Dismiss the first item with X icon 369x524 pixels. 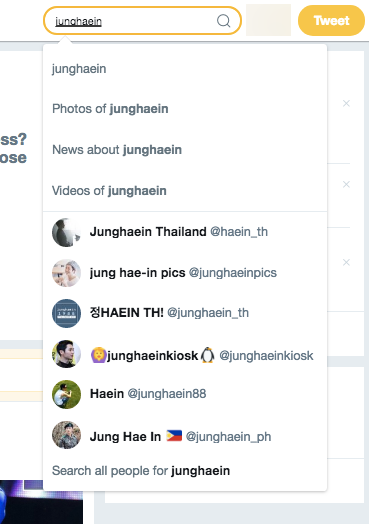(346, 103)
